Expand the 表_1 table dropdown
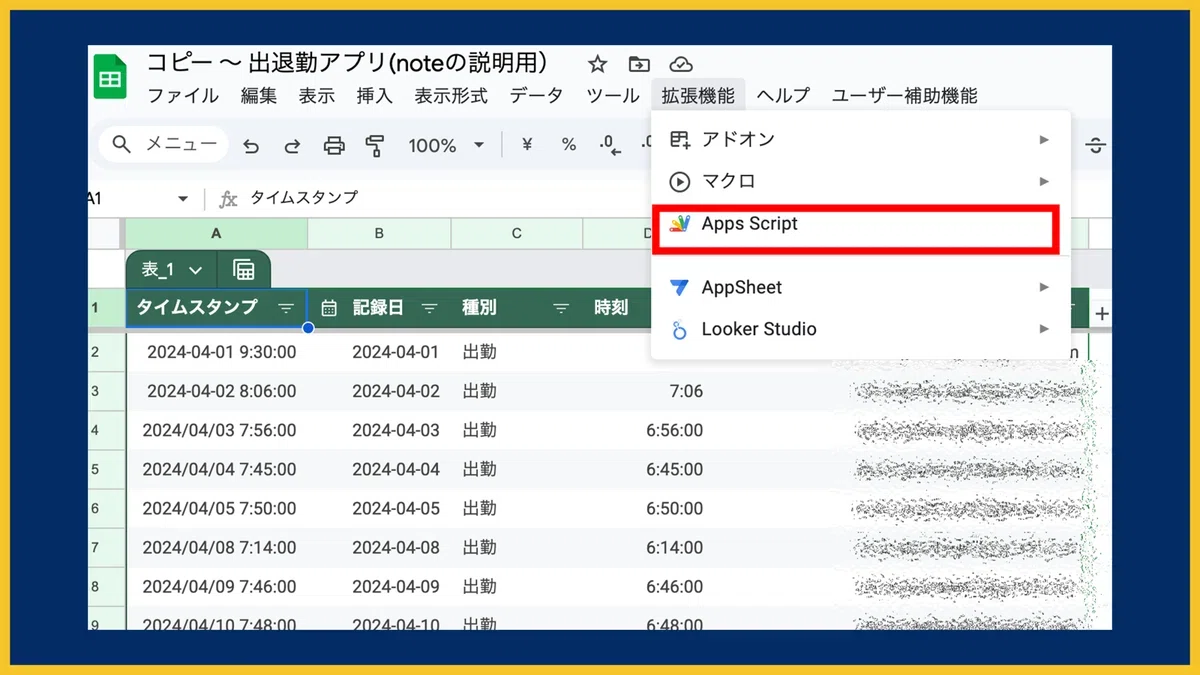 pyautogui.click(x=196, y=270)
